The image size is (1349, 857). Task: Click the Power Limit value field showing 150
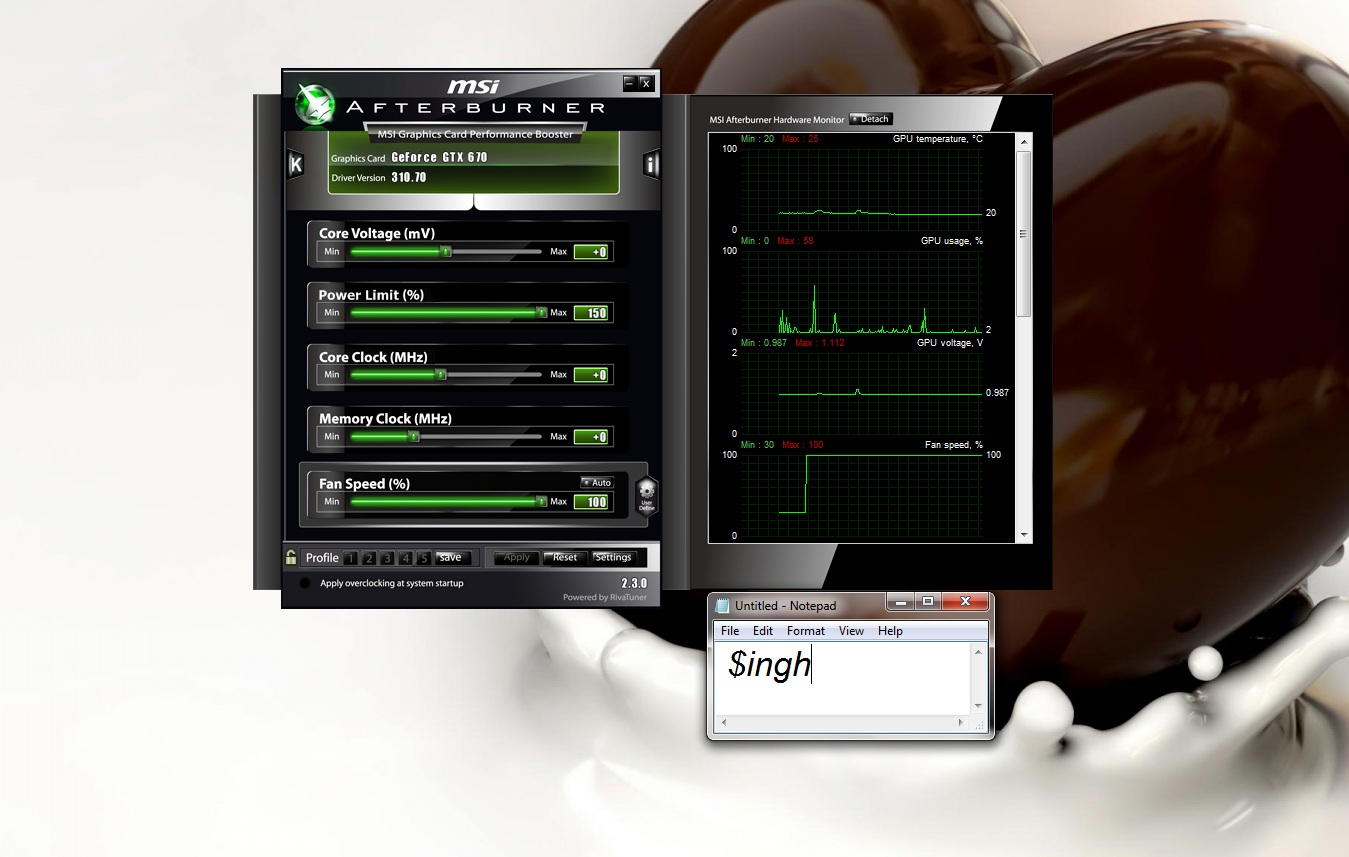[591, 313]
